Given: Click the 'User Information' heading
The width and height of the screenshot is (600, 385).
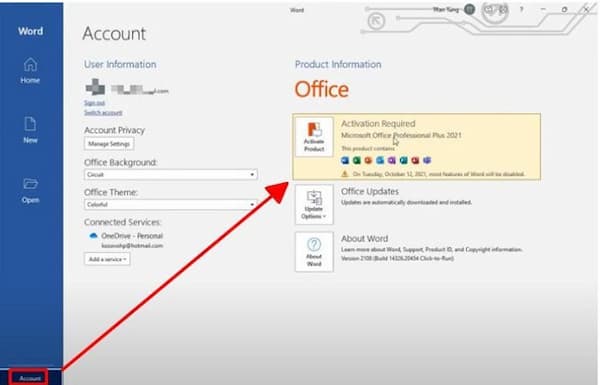Looking at the screenshot, I should [x=120, y=64].
